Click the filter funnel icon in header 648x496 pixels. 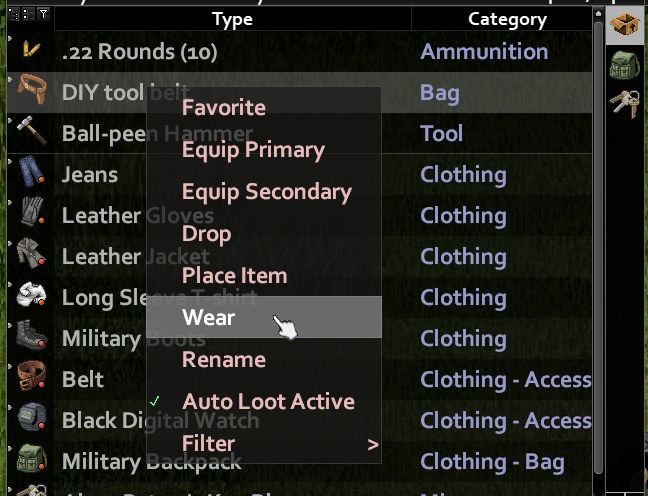[43, 14]
